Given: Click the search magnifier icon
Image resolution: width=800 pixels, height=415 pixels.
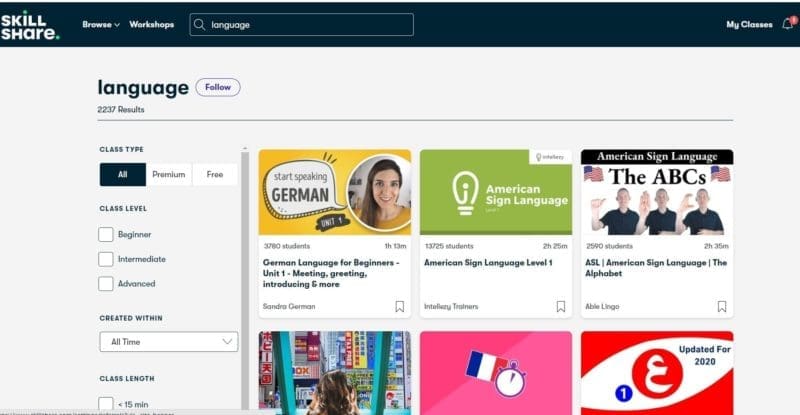Looking at the screenshot, I should 199,25.
